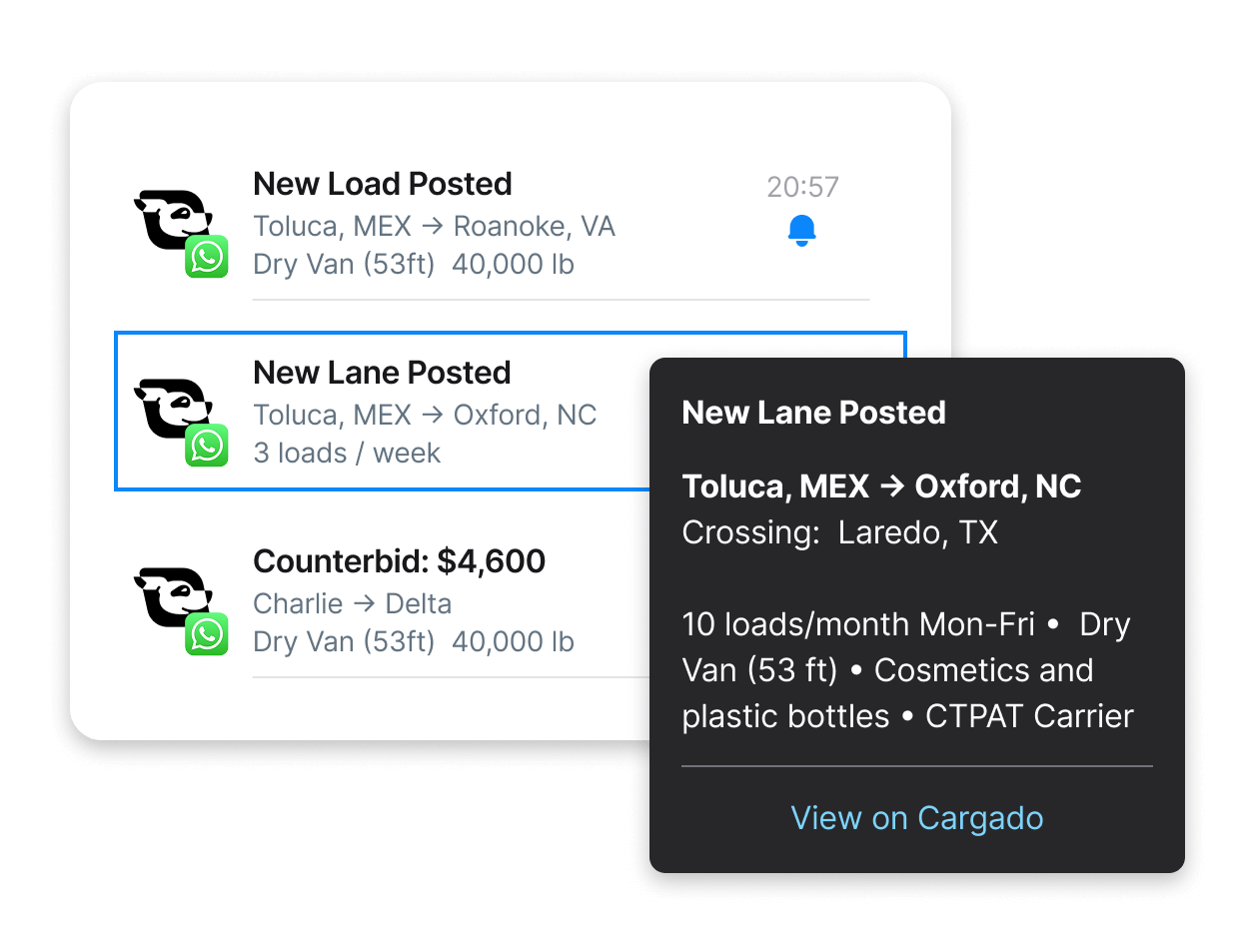Click the arrow between Toluca, MEX and Roanoke, VA

(433, 227)
